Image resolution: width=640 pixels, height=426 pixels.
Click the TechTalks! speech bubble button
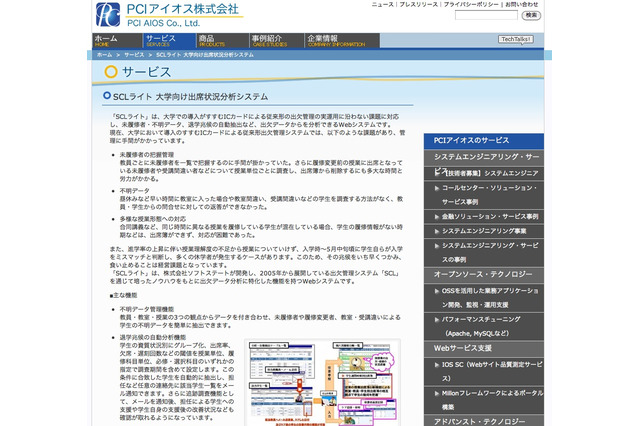click(516, 40)
